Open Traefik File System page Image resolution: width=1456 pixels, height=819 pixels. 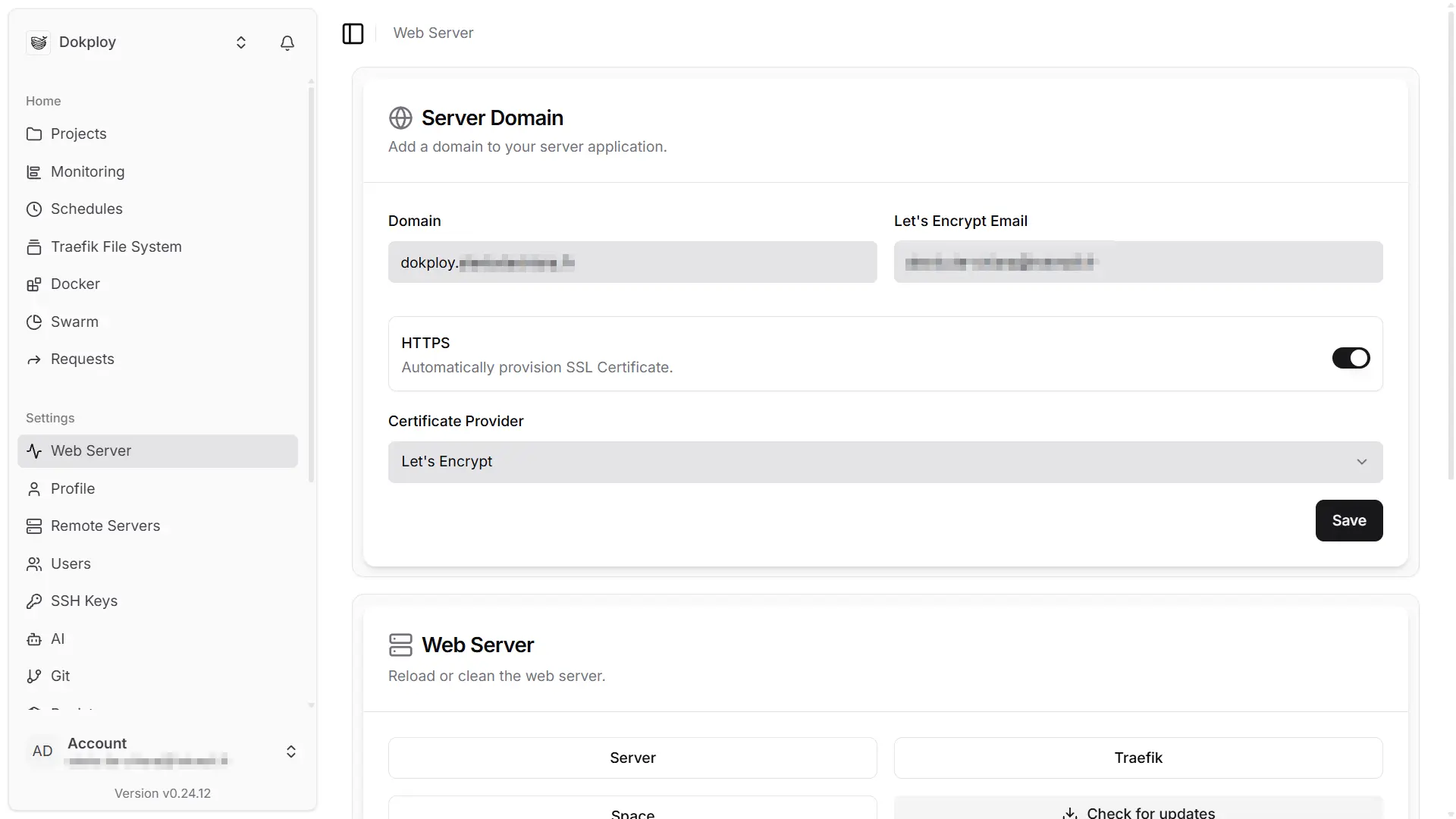tap(158, 247)
